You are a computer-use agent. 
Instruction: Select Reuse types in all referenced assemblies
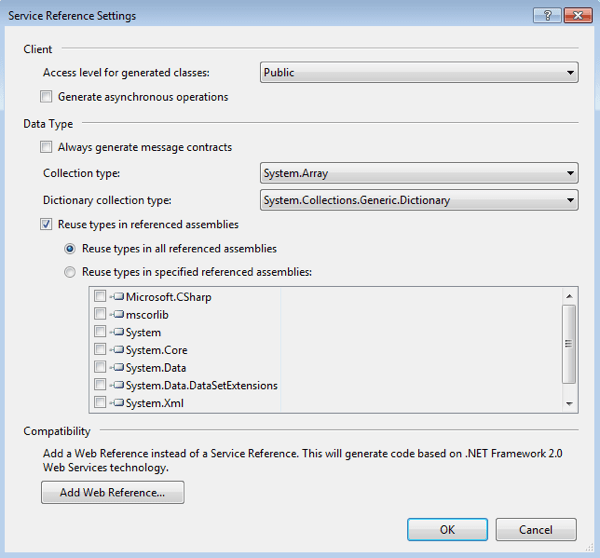pos(70,249)
